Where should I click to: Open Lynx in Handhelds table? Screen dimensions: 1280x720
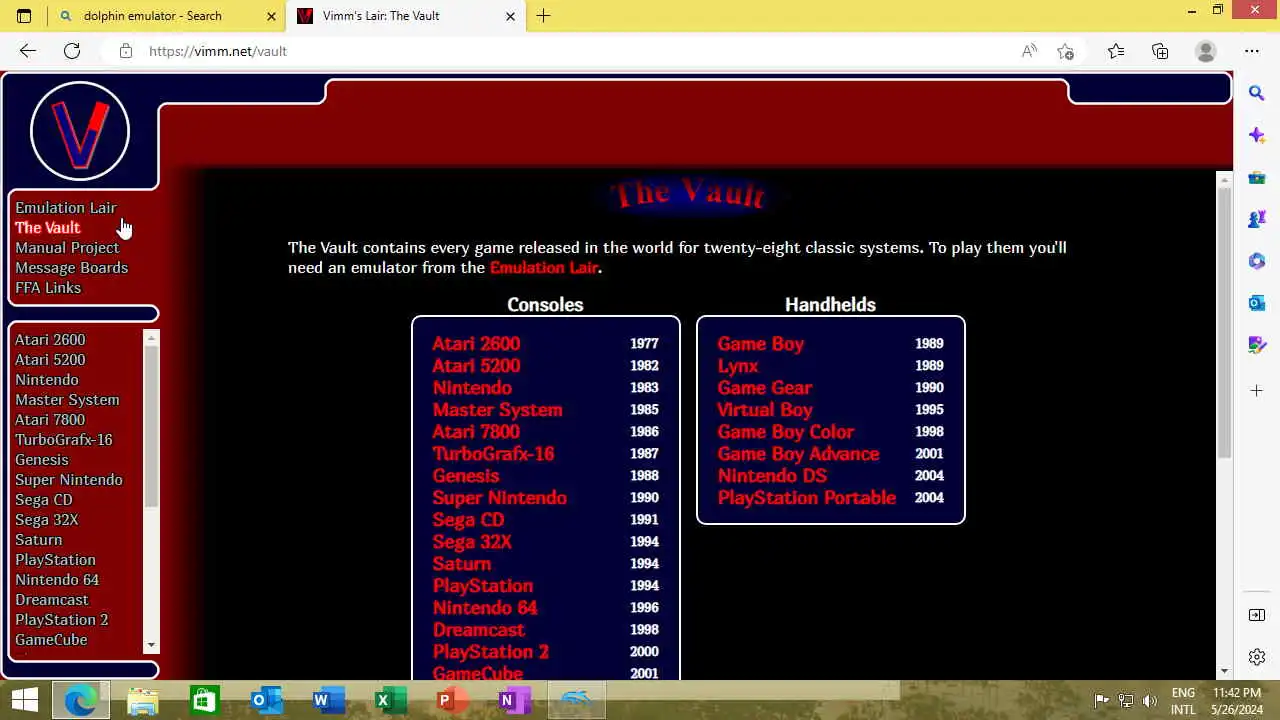(x=738, y=365)
